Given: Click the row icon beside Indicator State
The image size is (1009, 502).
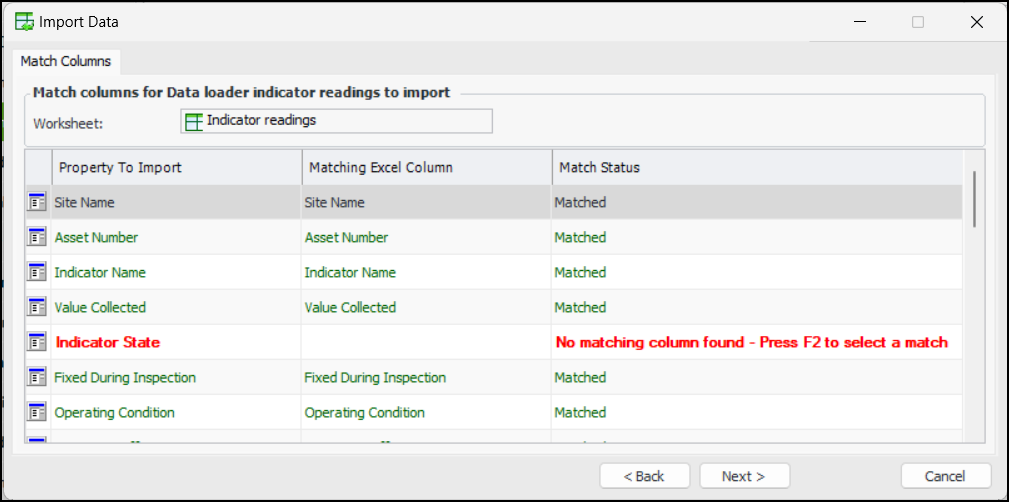Looking at the screenshot, I should point(37,342).
